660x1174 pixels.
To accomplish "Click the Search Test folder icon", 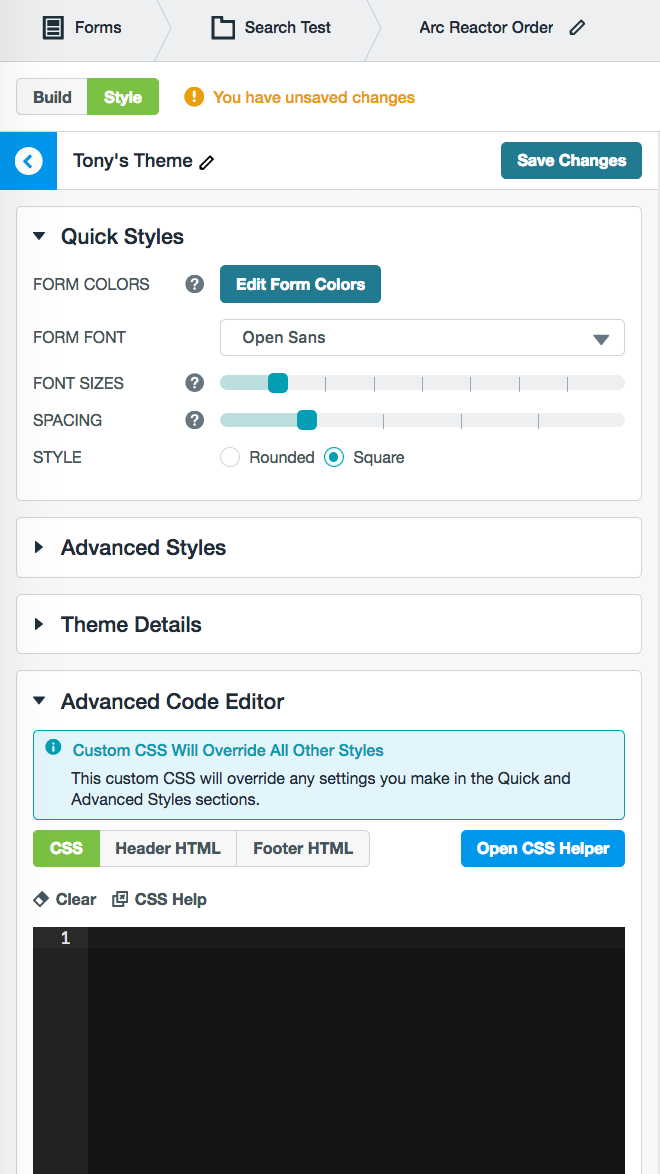I will (x=222, y=28).
